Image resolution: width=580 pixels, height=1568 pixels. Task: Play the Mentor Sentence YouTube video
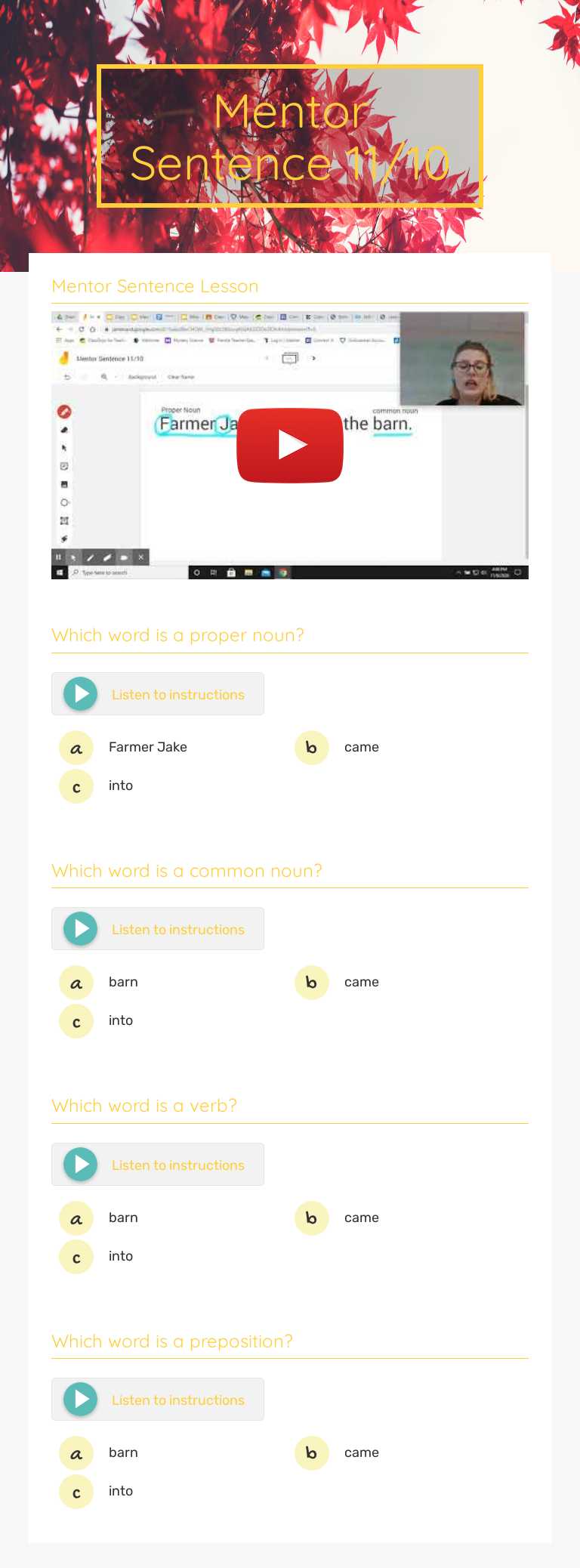pos(290,445)
